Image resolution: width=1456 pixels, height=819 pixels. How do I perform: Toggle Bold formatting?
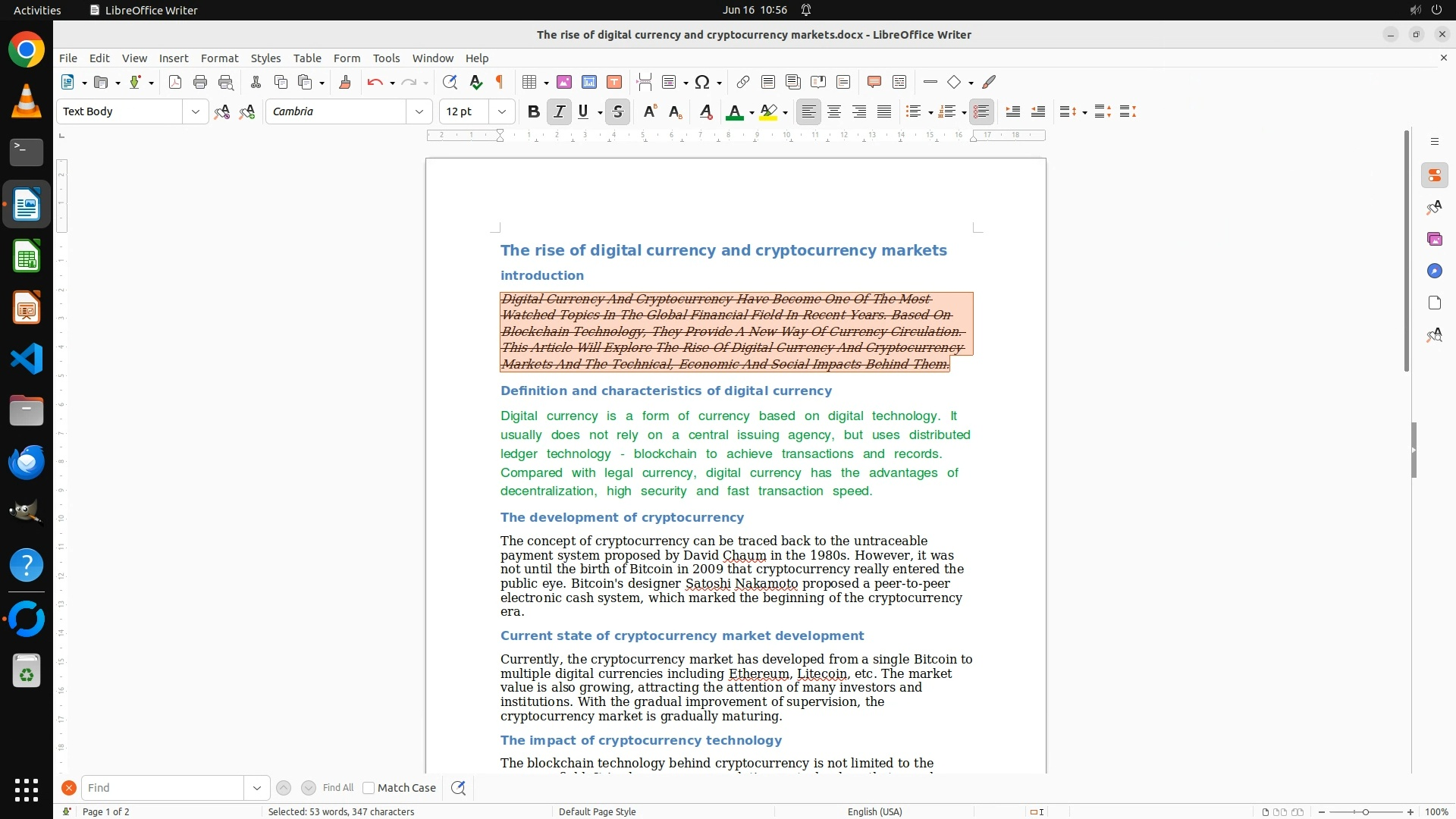pyautogui.click(x=533, y=111)
